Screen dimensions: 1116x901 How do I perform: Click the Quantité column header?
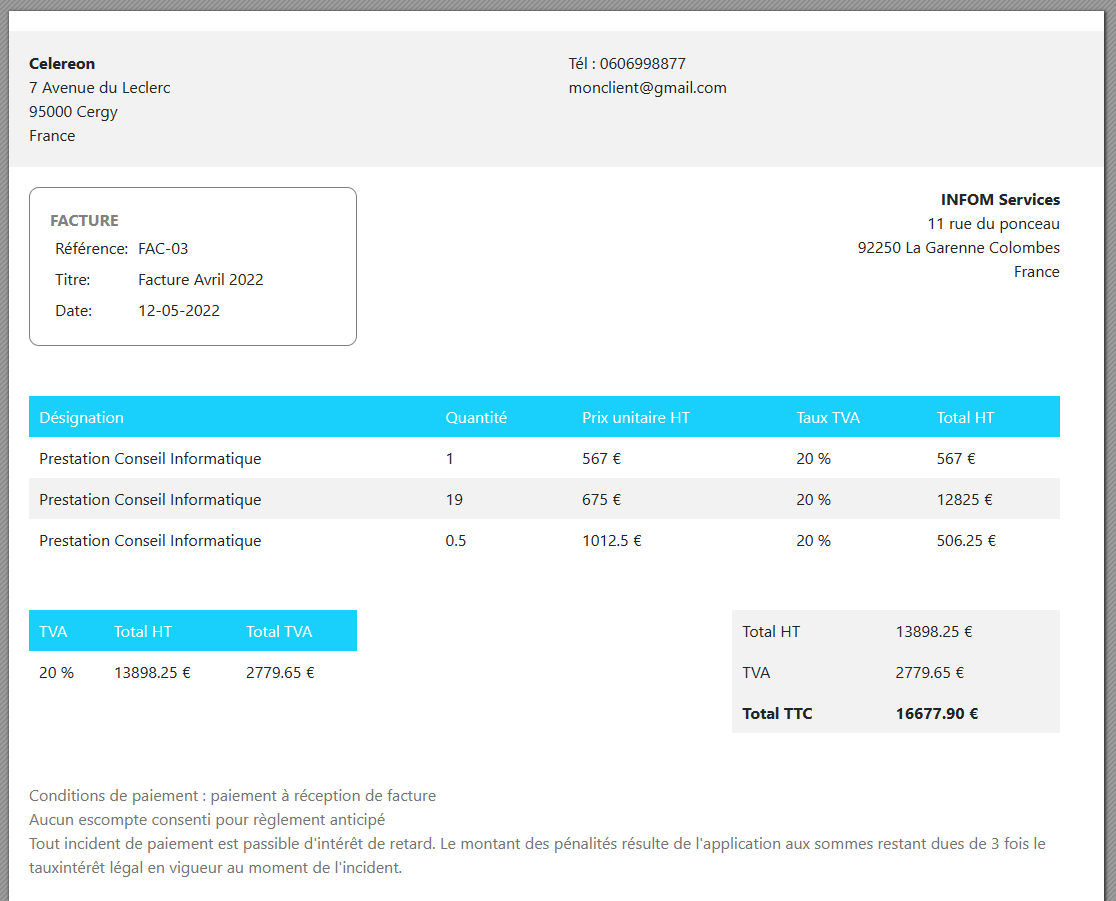pyautogui.click(x=476, y=418)
